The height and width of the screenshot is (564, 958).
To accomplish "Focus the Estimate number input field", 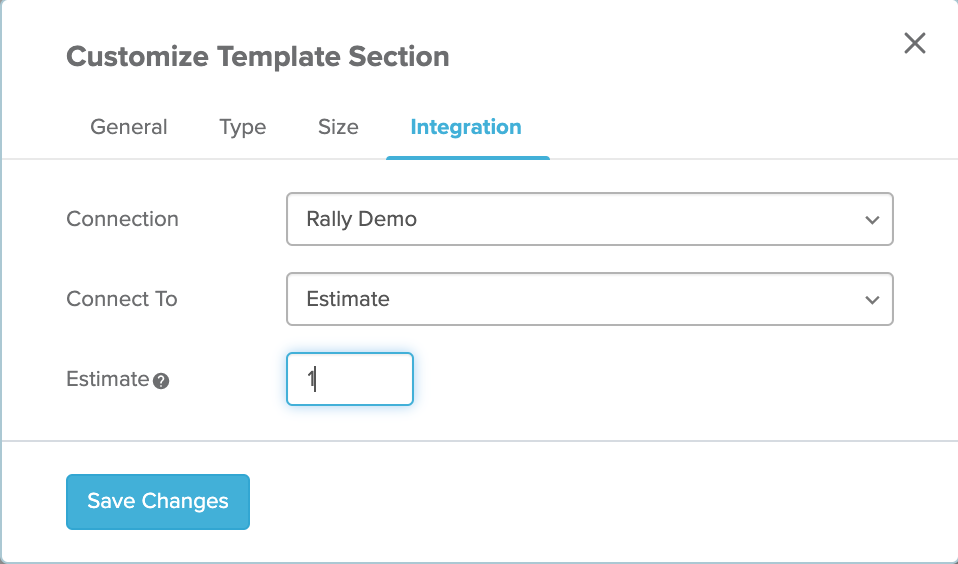I will pos(350,379).
